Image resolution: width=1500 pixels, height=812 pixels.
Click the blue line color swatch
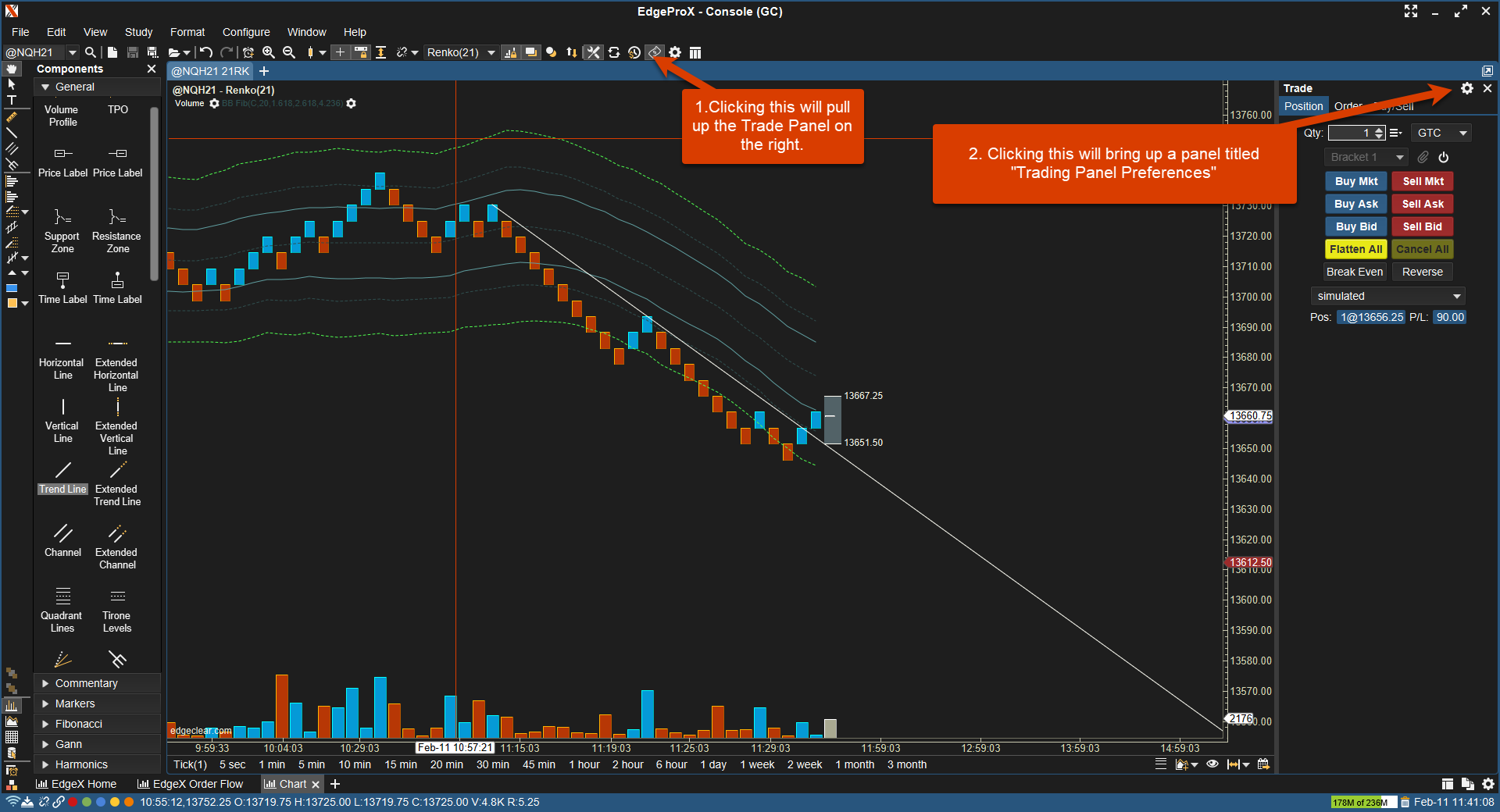coord(12,288)
